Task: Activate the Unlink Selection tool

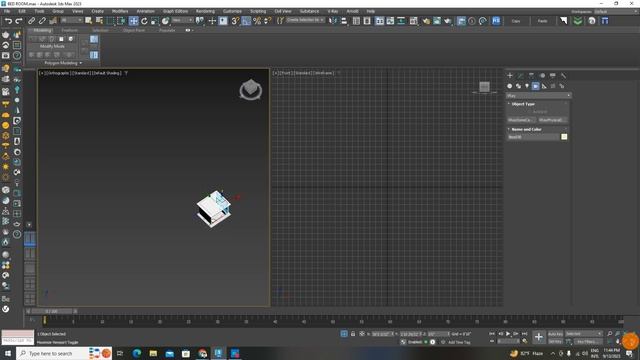Action: [42, 21]
